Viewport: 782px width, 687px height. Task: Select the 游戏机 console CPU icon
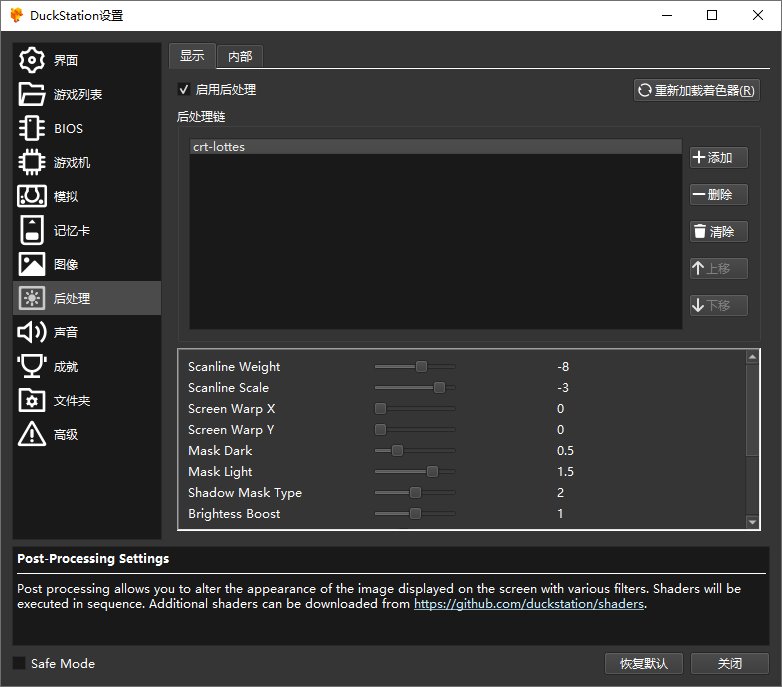tap(32, 162)
